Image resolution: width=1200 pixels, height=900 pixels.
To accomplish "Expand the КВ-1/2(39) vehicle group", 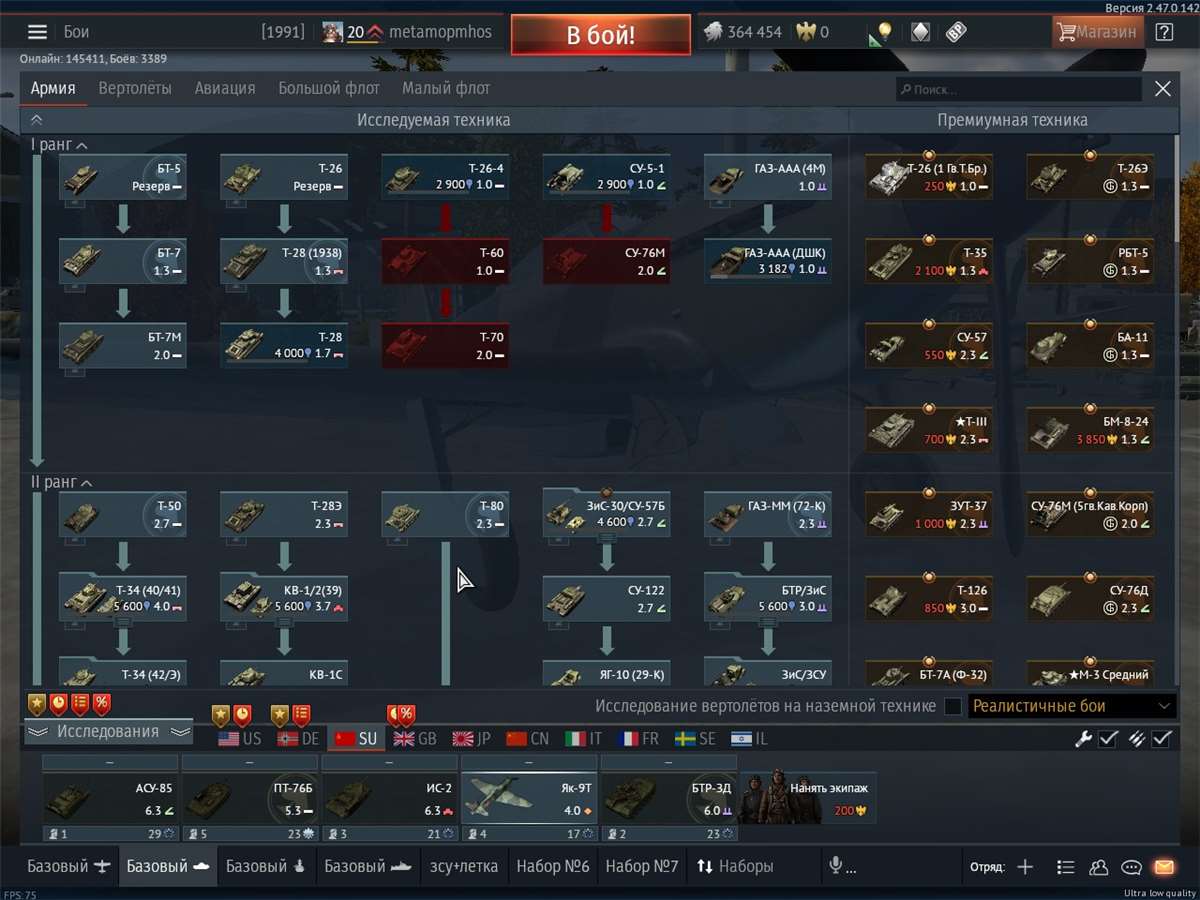I will point(284,625).
